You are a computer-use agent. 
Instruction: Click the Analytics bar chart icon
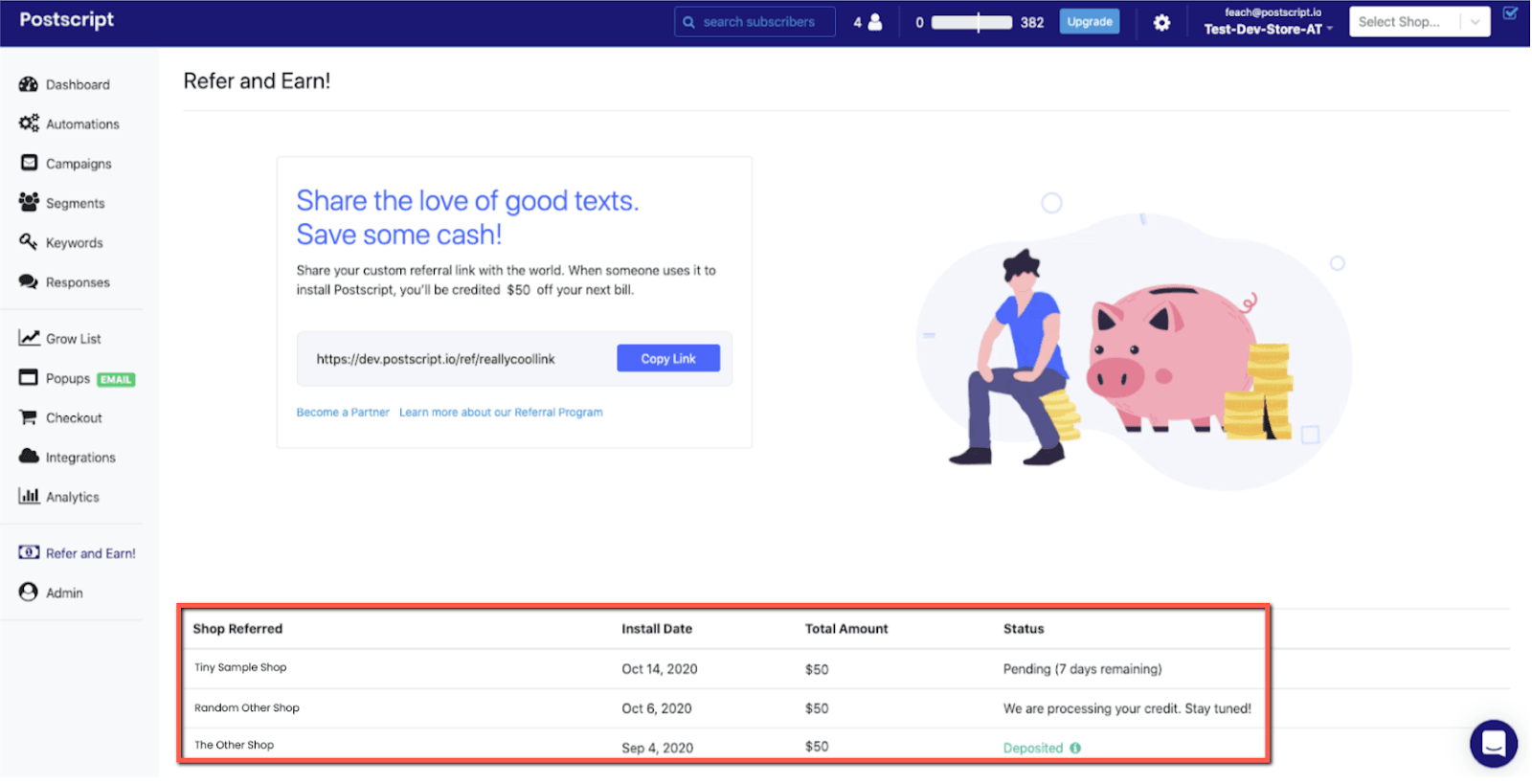pos(29,496)
